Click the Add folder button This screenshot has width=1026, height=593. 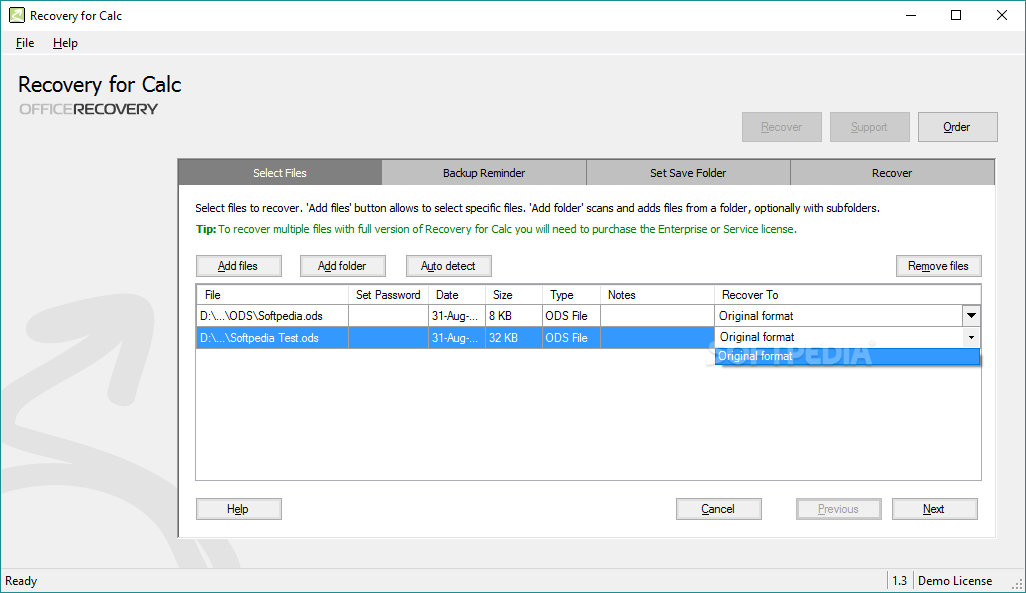(x=342, y=266)
